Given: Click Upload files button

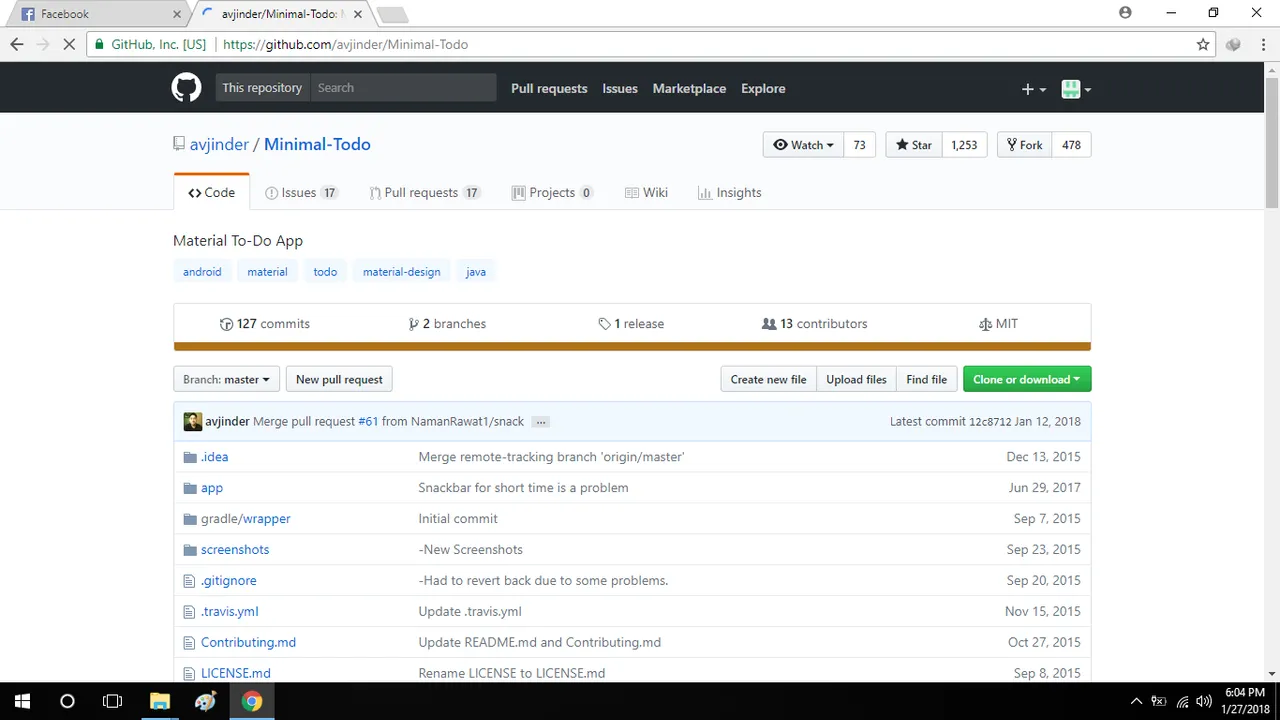Looking at the screenshot, I should (856, 380).
